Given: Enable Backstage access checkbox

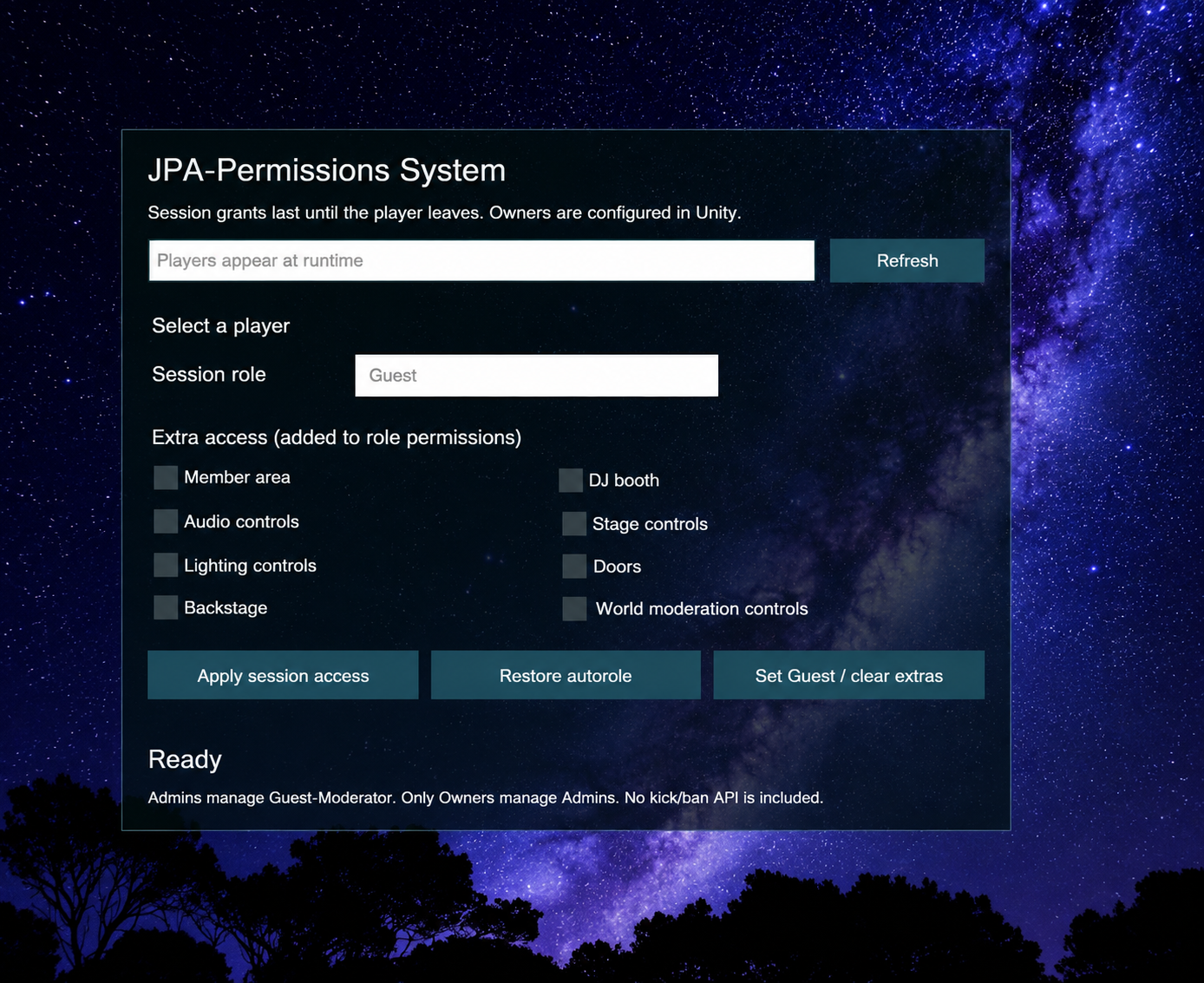Looking at the screenshot, I should click(x=166, y=607).
